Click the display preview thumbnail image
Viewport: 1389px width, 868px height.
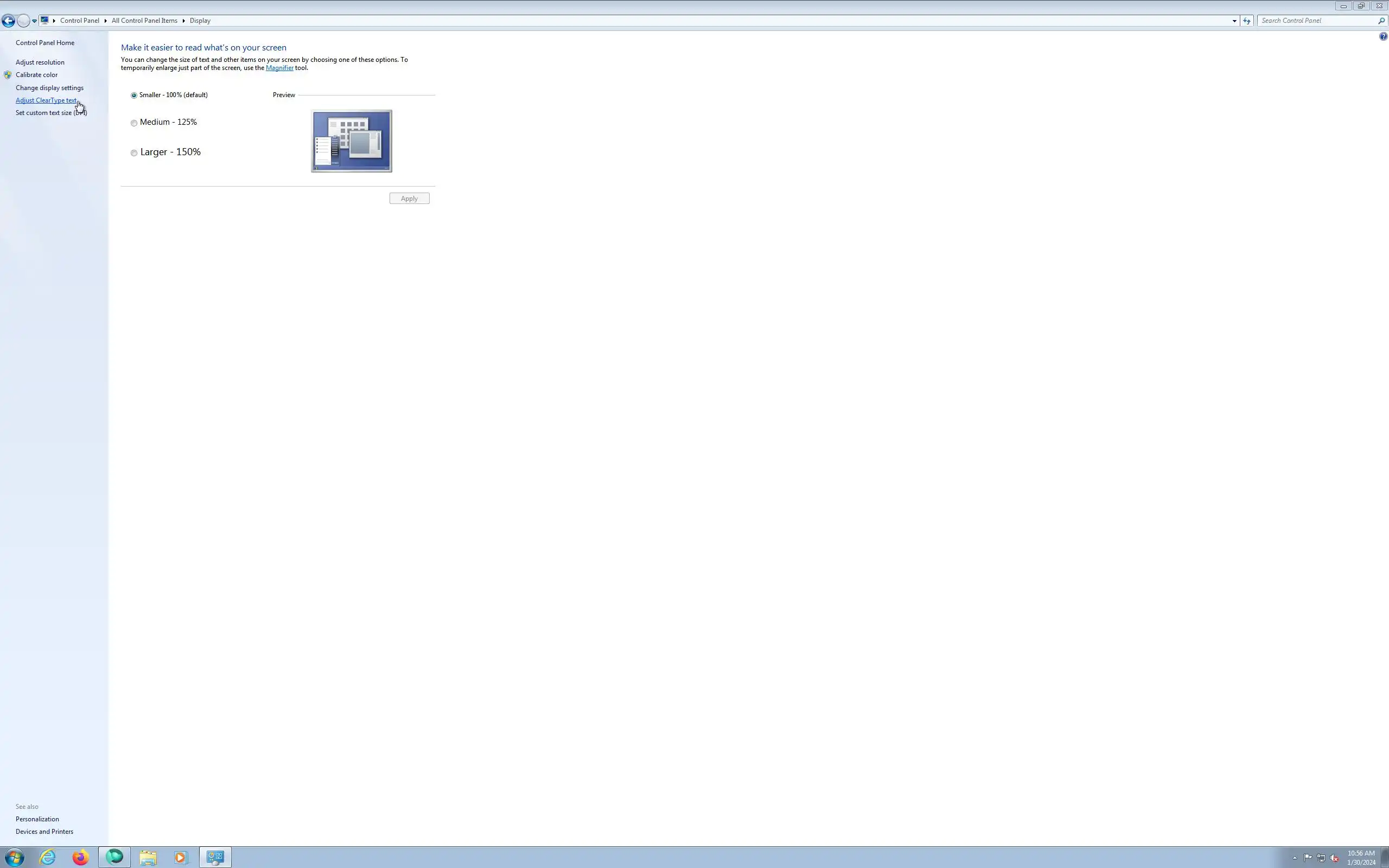(351, 141)
